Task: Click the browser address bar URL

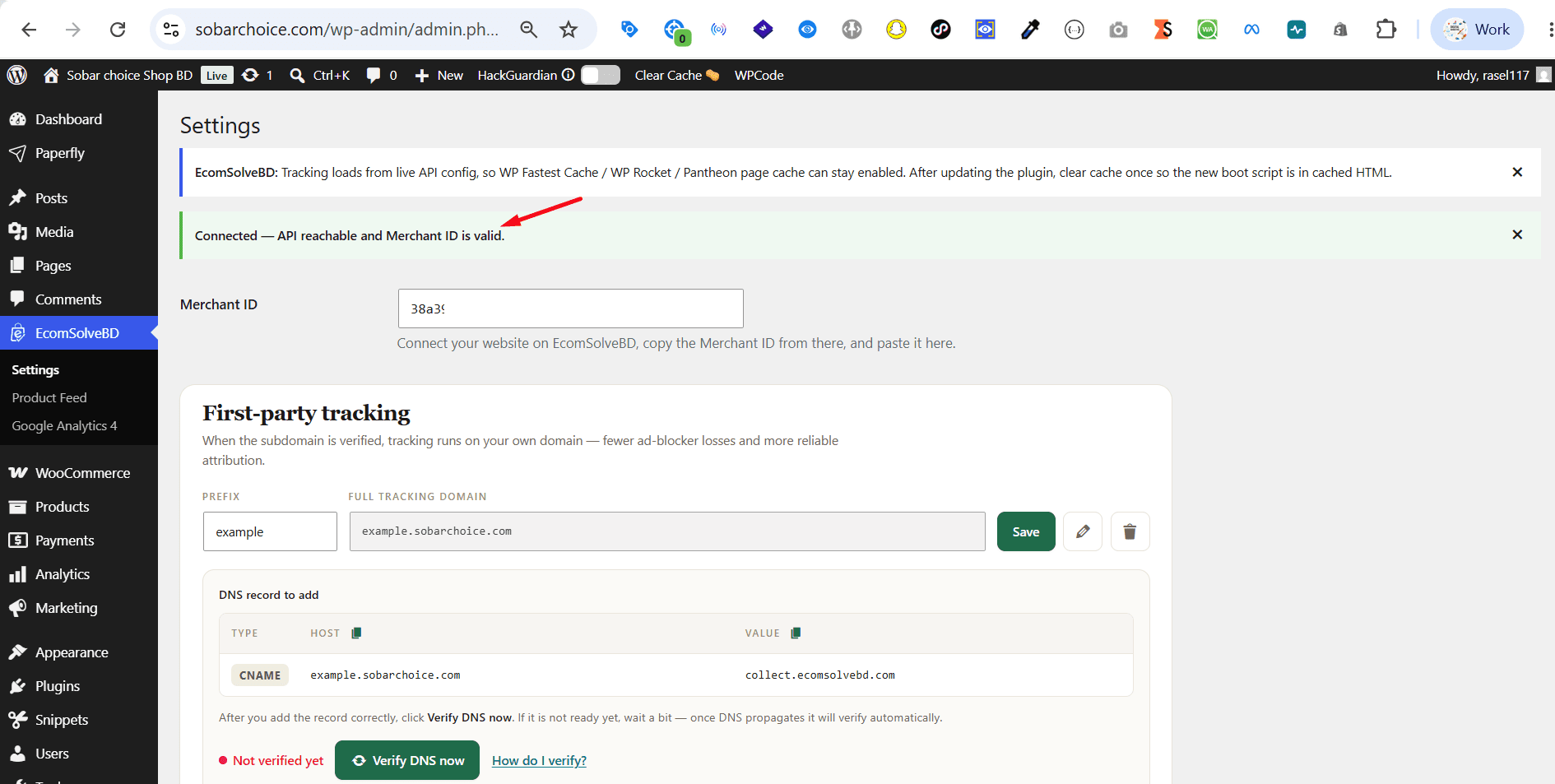Action: [346, 30]
